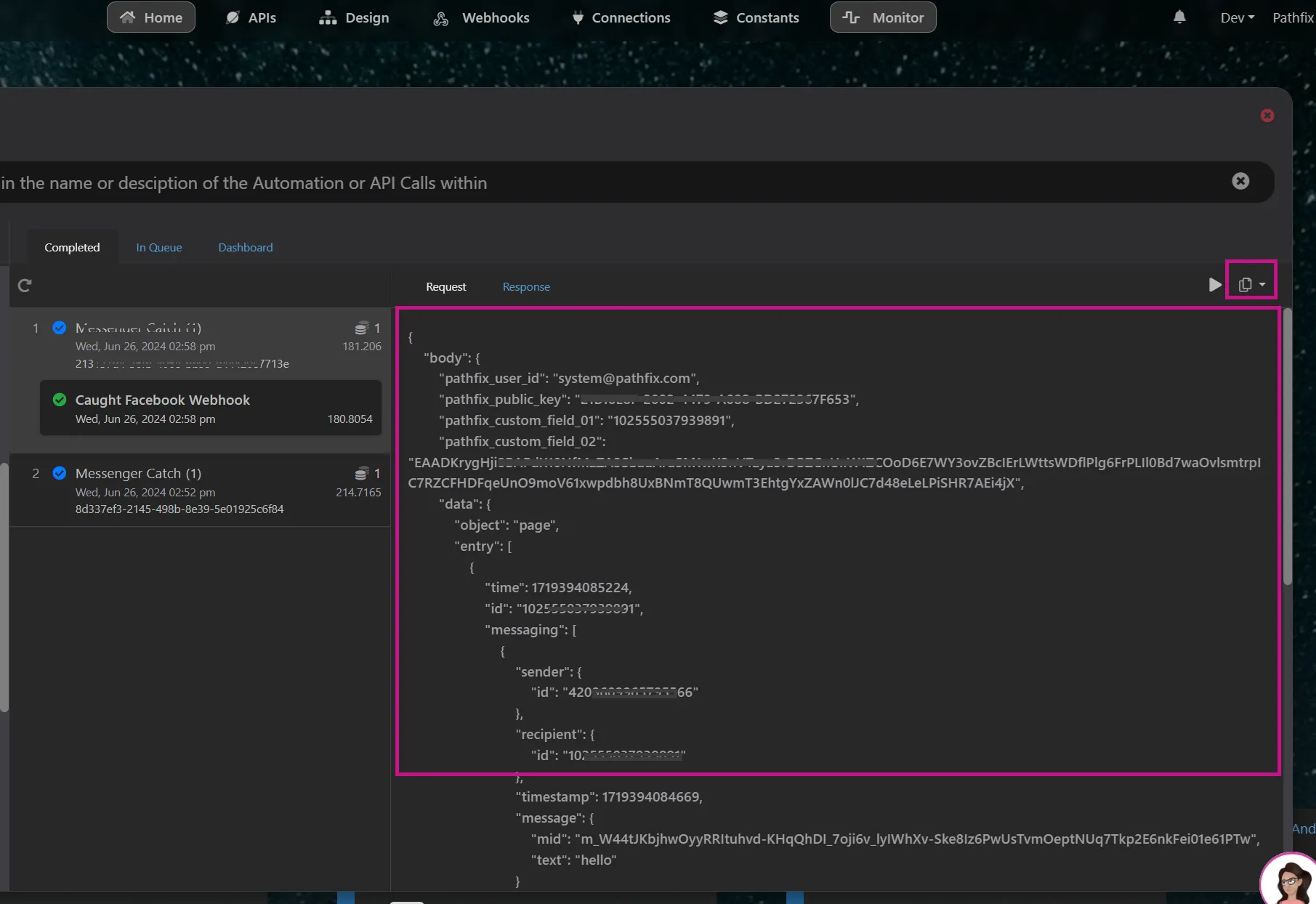Click run ID 8d337ef3-2145-498b-8e39-5e01925c6f84

coord(179,509)
